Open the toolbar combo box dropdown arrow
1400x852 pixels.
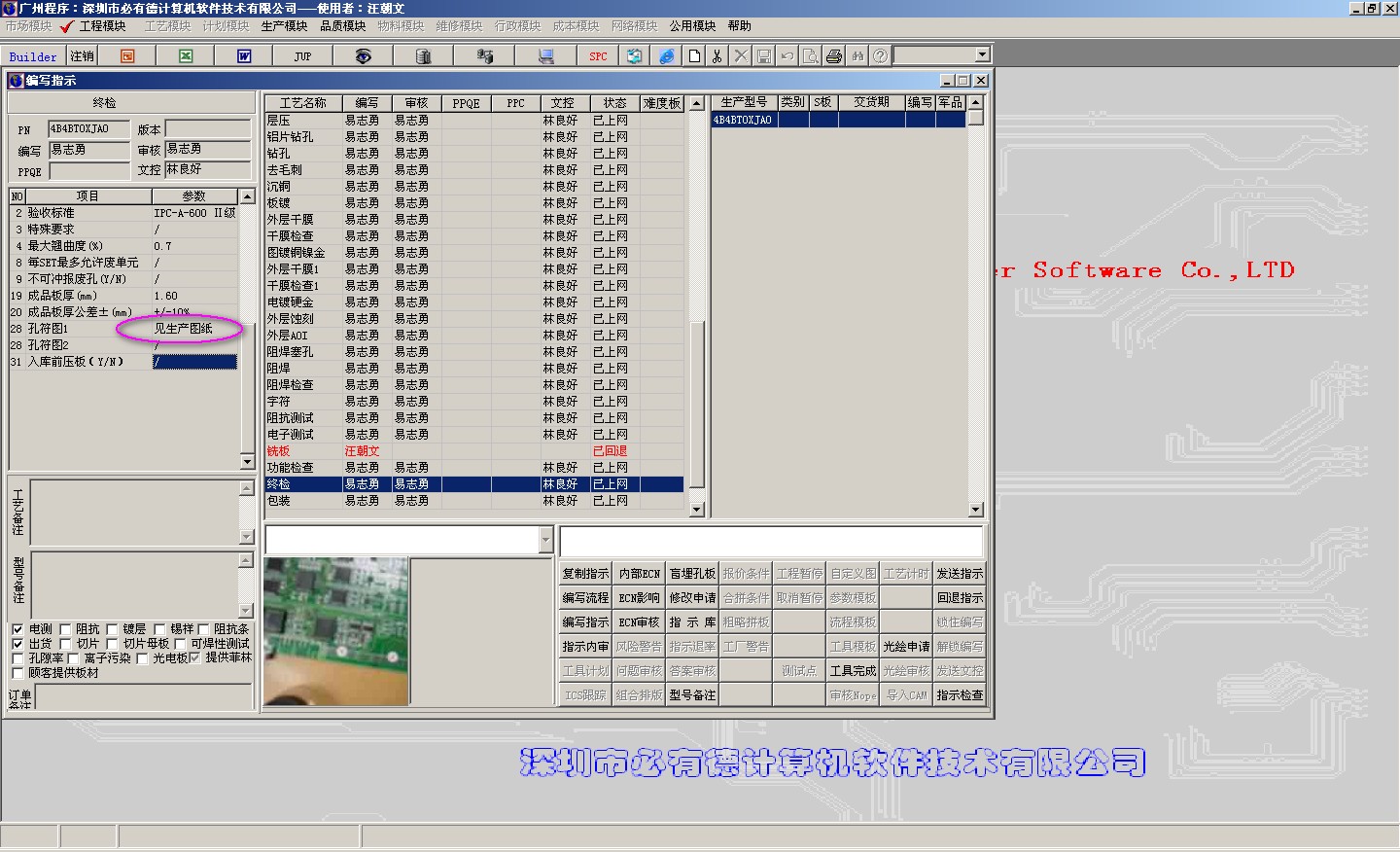click(982, 55)
